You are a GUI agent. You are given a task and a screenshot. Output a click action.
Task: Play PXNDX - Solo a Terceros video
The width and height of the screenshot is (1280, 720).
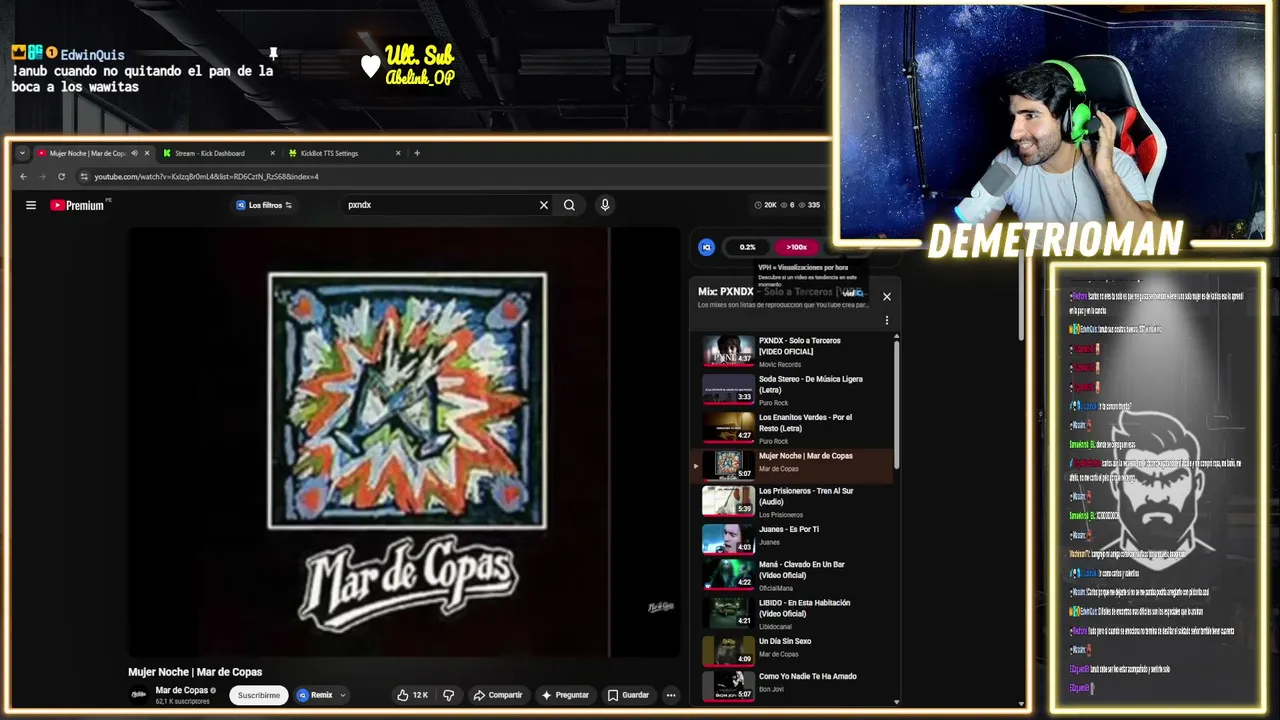(795, 352)
